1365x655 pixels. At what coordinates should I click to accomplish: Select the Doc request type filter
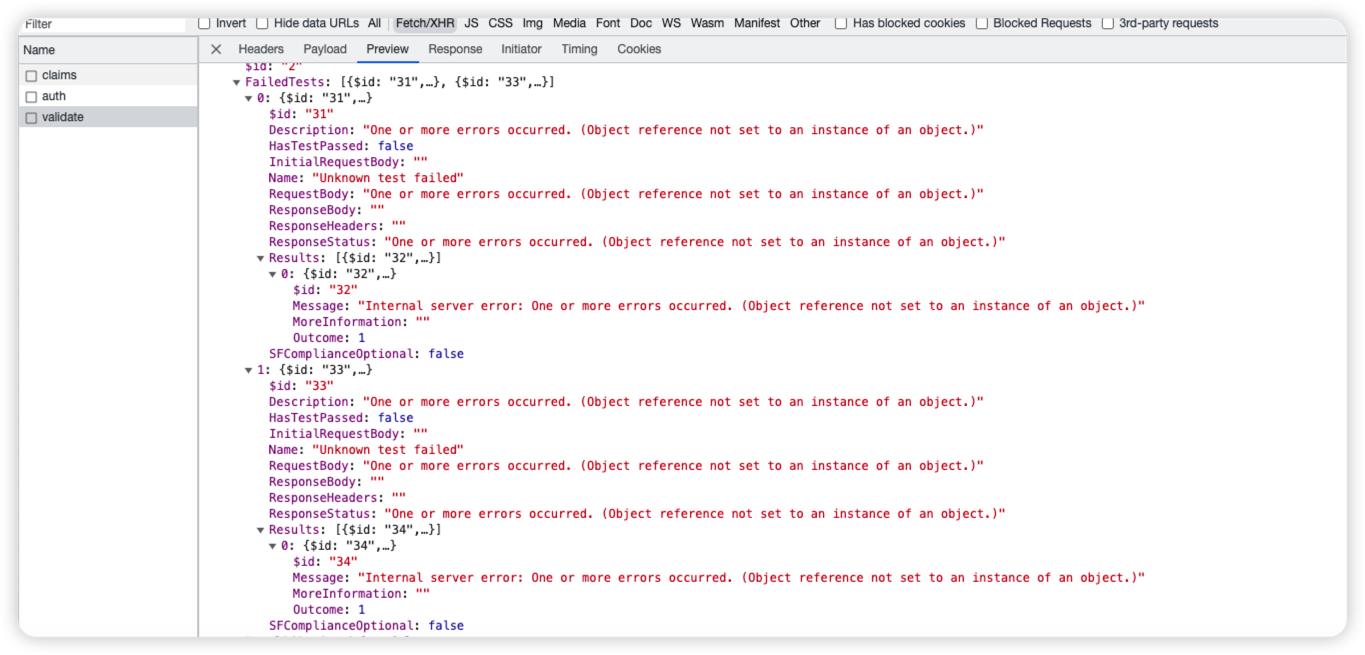pos(640,23)
